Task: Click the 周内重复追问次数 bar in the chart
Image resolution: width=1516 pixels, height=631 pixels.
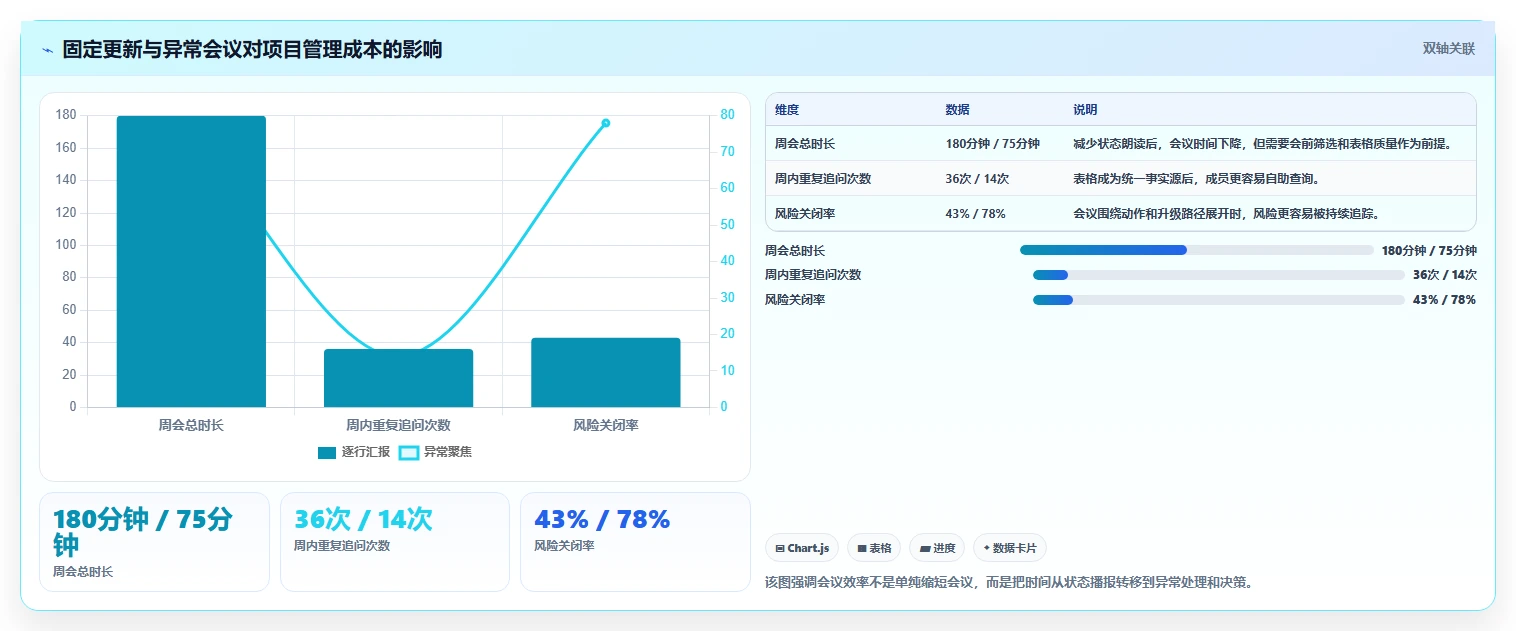Action: click(x=398, y=378)
